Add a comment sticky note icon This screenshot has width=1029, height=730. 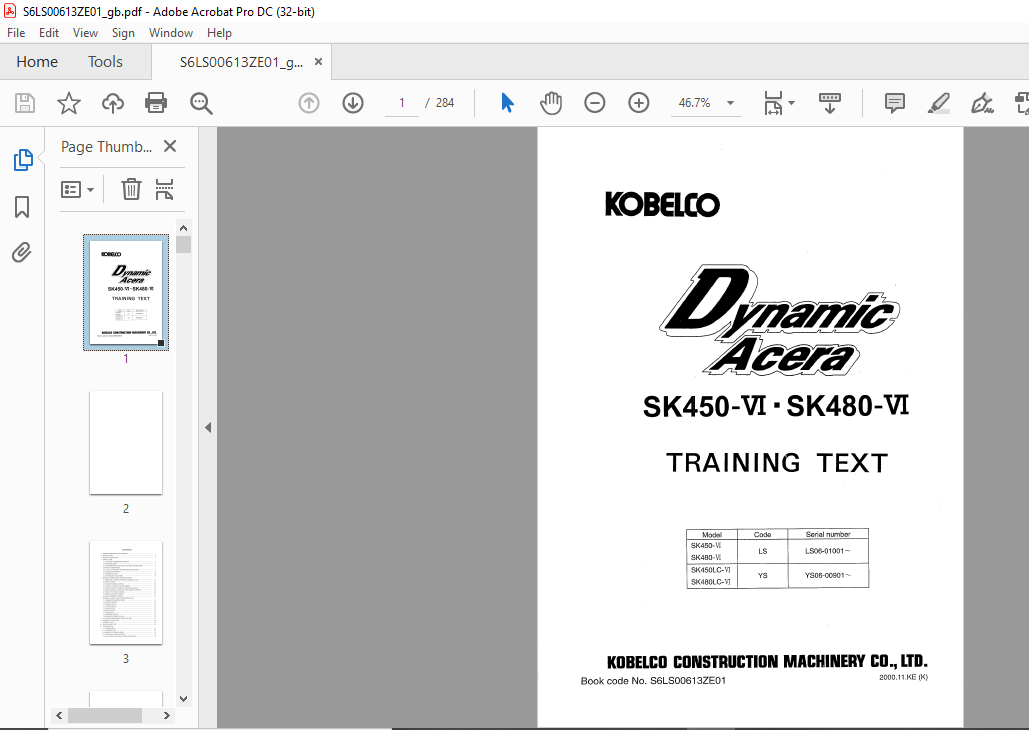(894, 103)
